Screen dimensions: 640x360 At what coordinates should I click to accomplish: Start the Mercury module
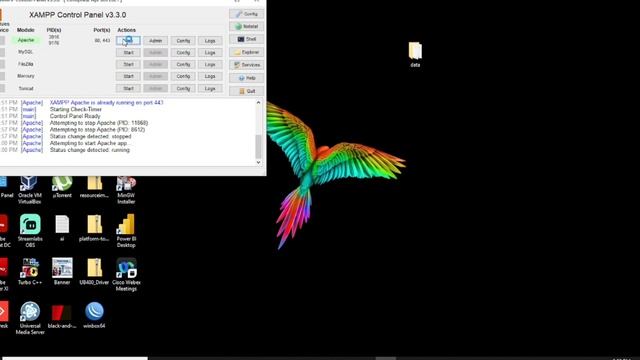click(x=128, y=76)
